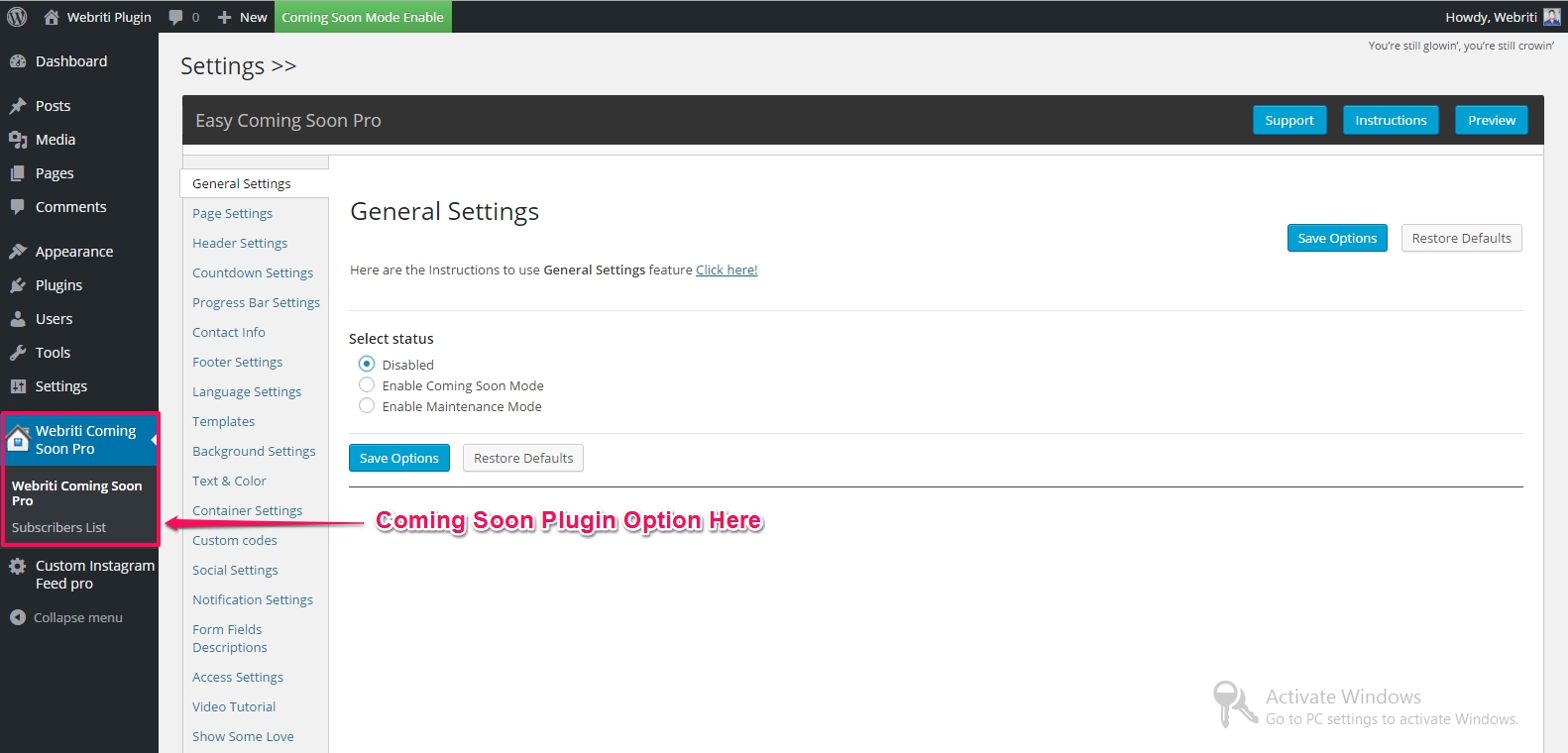The height and width of the screenshot is (753, 1568).
Task: Select the Disabled status radio button
Action: pyautogui.click(x=367, y=364)
